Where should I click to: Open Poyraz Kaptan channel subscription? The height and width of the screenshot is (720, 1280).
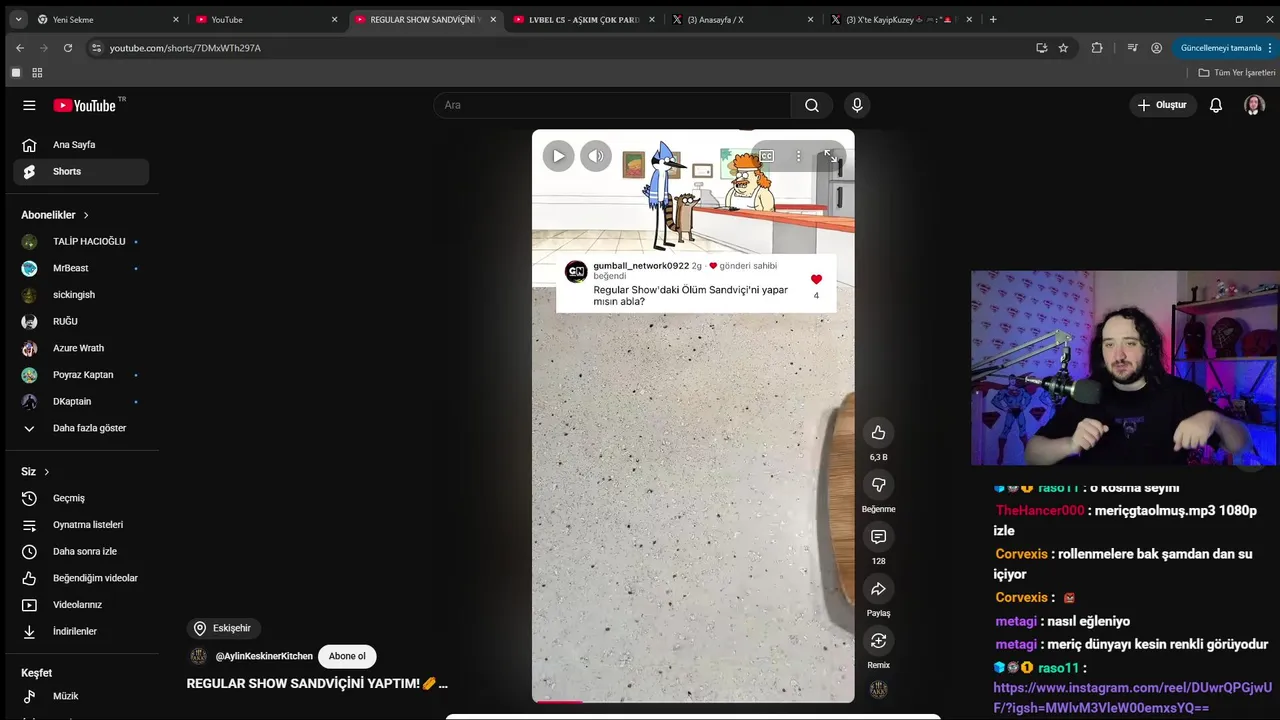(x=81, y=375)
